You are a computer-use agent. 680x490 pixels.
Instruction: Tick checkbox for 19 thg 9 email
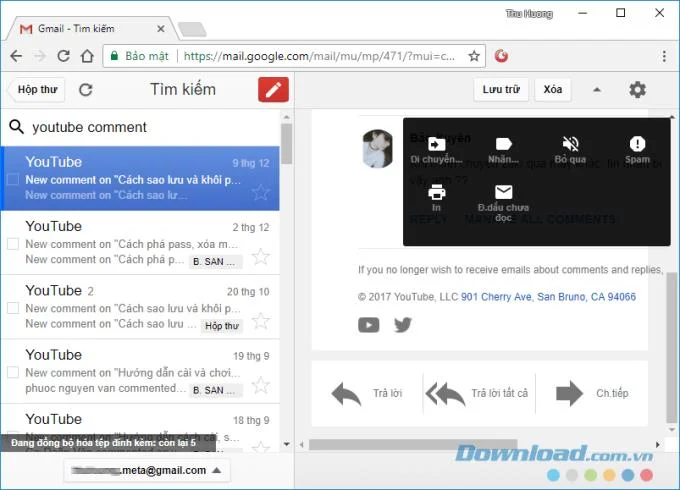(x=13, y=372)
